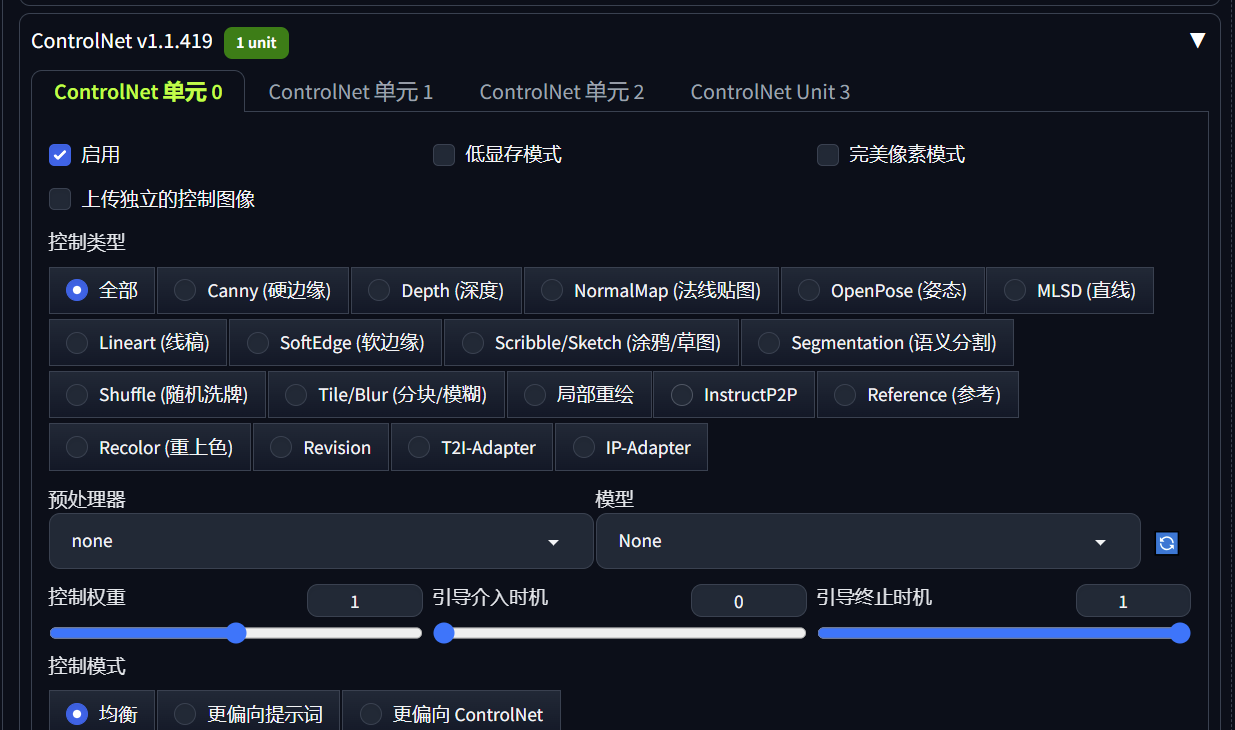
Task: Switch to the ControlNet 单元 1 tab
Action: pos(351,91)
